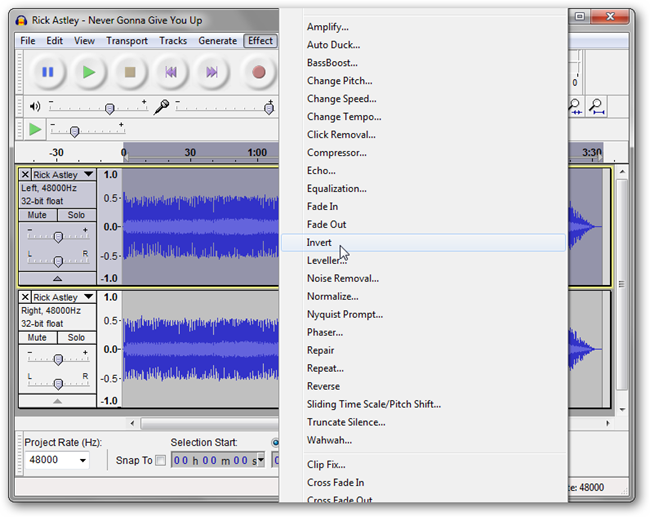Click the Stop button
Image resolution: width=650 pixels, height=517 pixels.
(x=130, y=72)
